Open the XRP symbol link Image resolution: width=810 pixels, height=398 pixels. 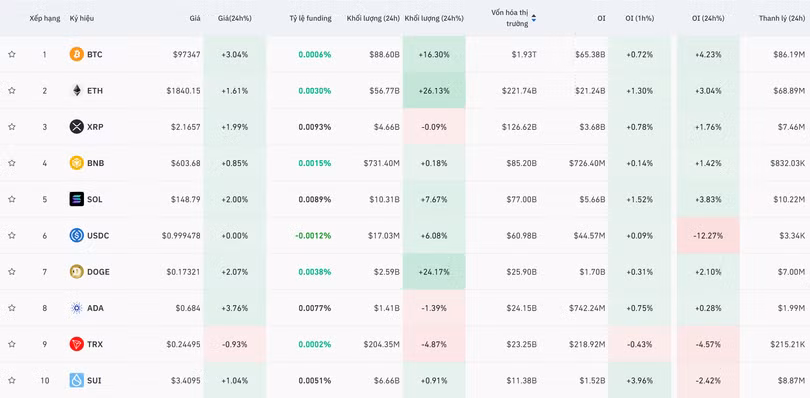95,127
